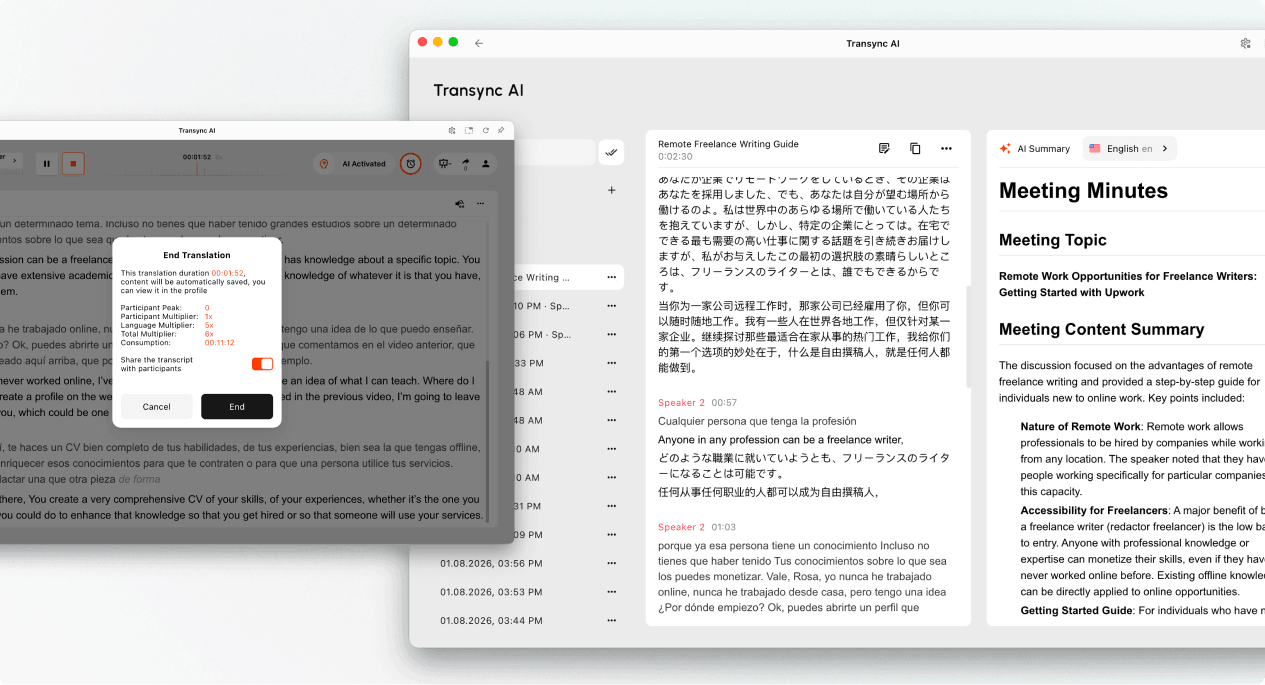Pause the live translation recording
1265x685 pixels.
(x=46, y=163)
